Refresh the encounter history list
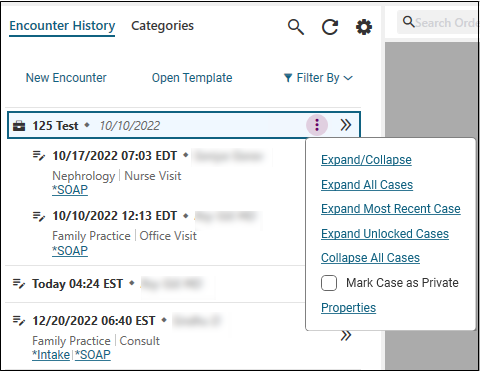 tap(330, 27)
